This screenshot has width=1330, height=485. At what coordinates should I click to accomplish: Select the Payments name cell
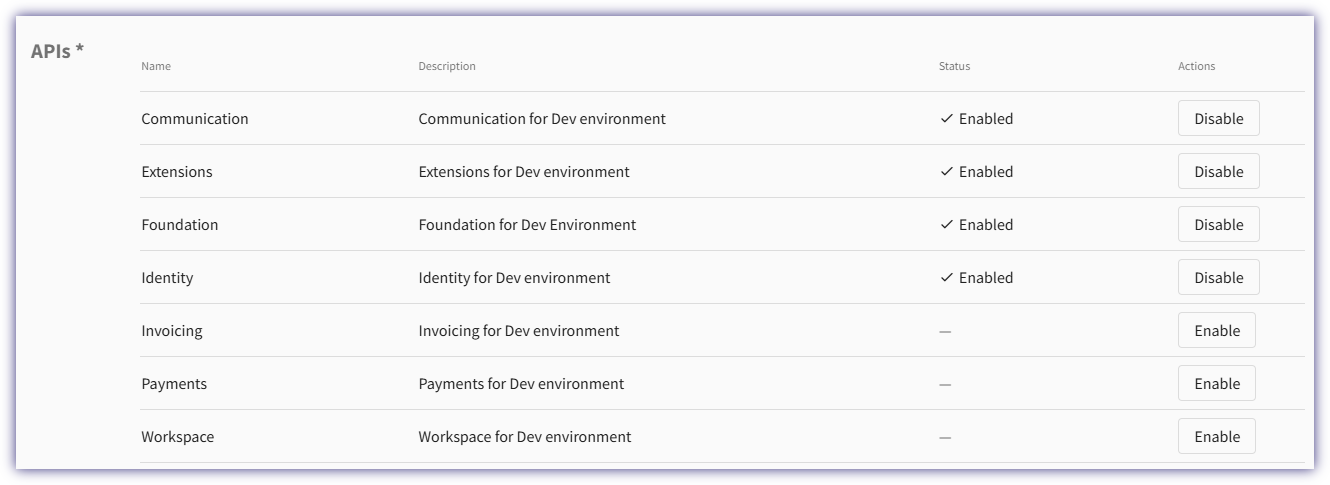tap(174, 383)
